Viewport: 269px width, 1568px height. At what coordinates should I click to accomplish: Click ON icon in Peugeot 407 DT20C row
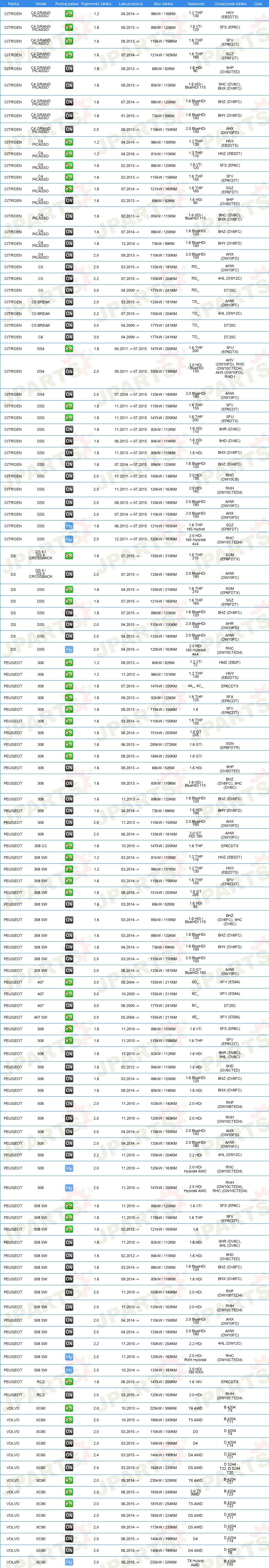coord(69,1006)
